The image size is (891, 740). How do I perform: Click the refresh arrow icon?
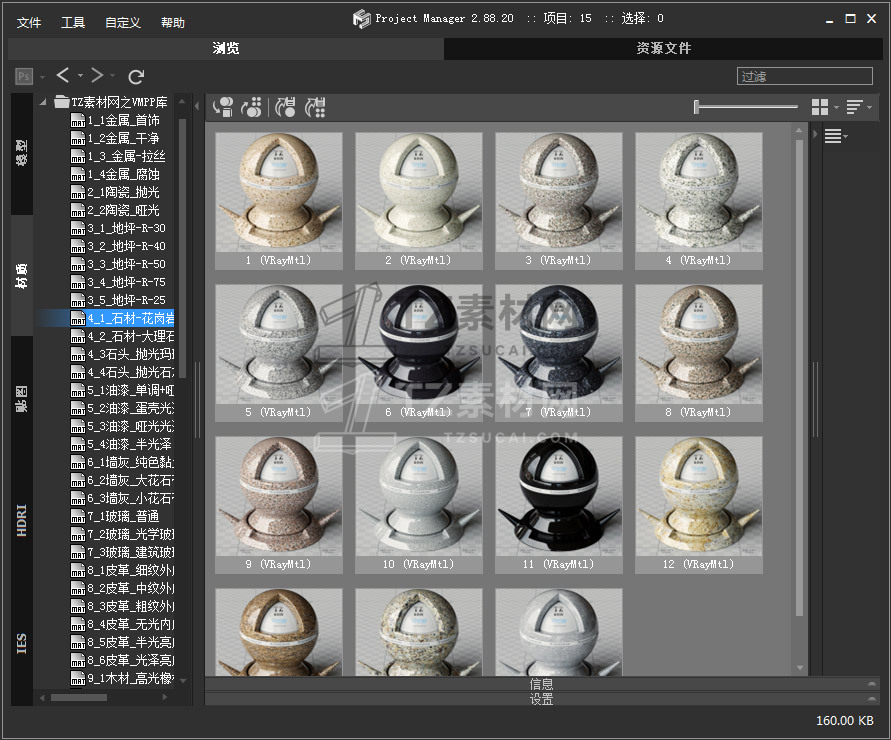tap(136, 76)
